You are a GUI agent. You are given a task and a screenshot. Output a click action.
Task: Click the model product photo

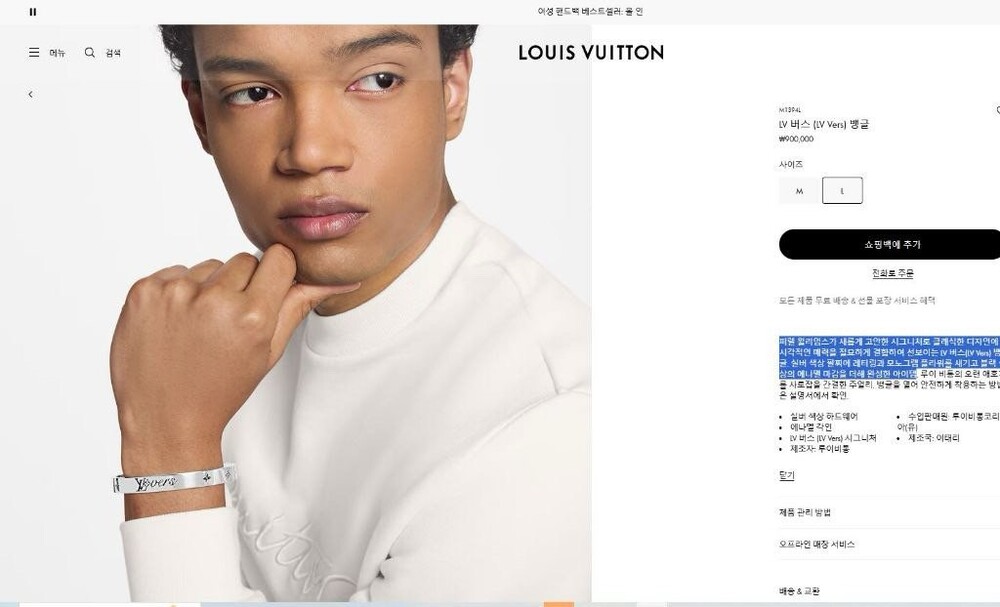coord(295,312)
